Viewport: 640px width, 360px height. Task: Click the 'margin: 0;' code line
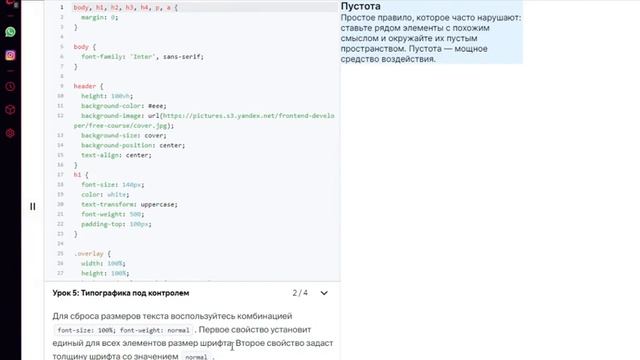click(x=100, y=18)
